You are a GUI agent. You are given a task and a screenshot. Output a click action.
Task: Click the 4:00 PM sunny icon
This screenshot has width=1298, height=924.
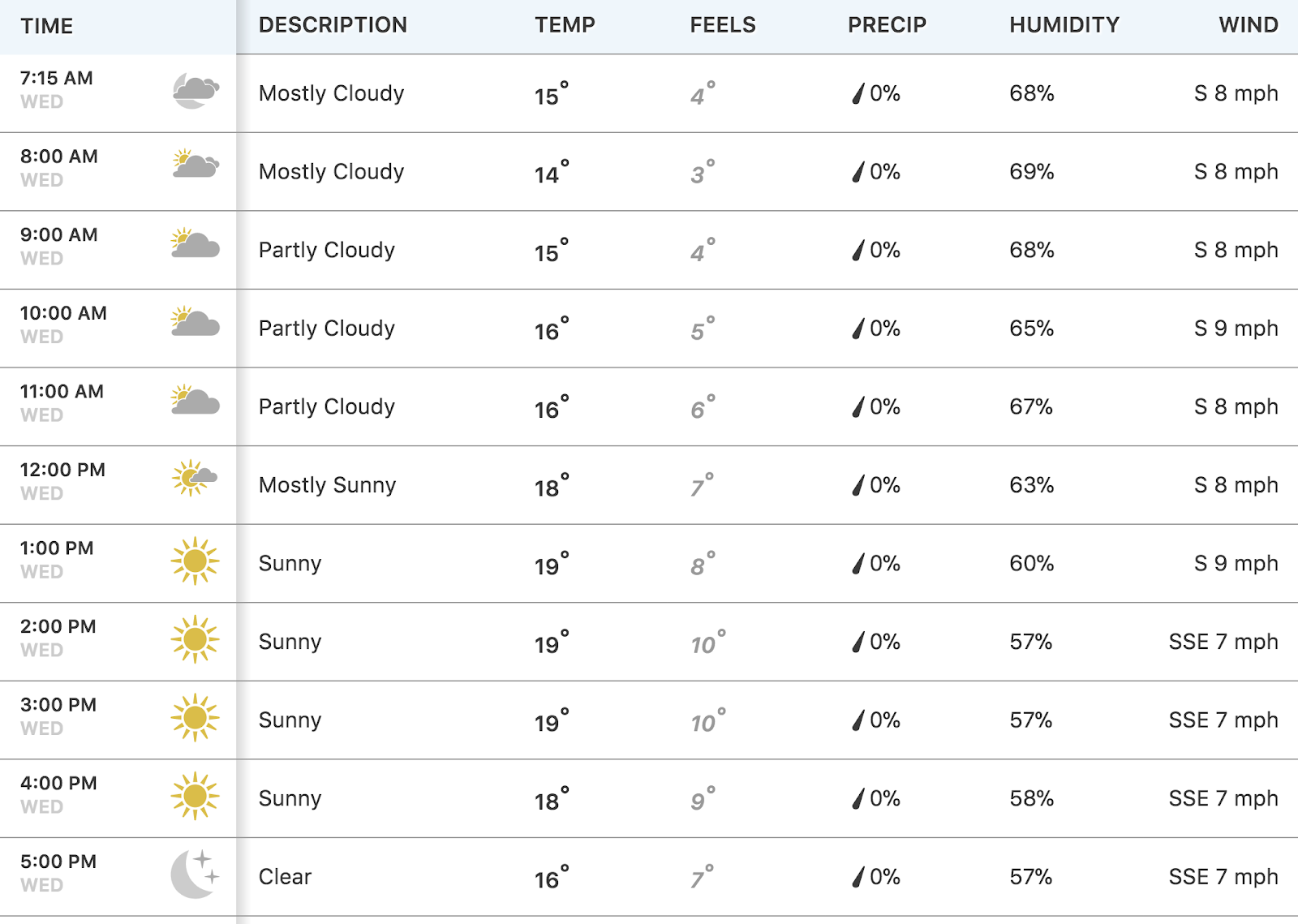[x=195, y=796]
